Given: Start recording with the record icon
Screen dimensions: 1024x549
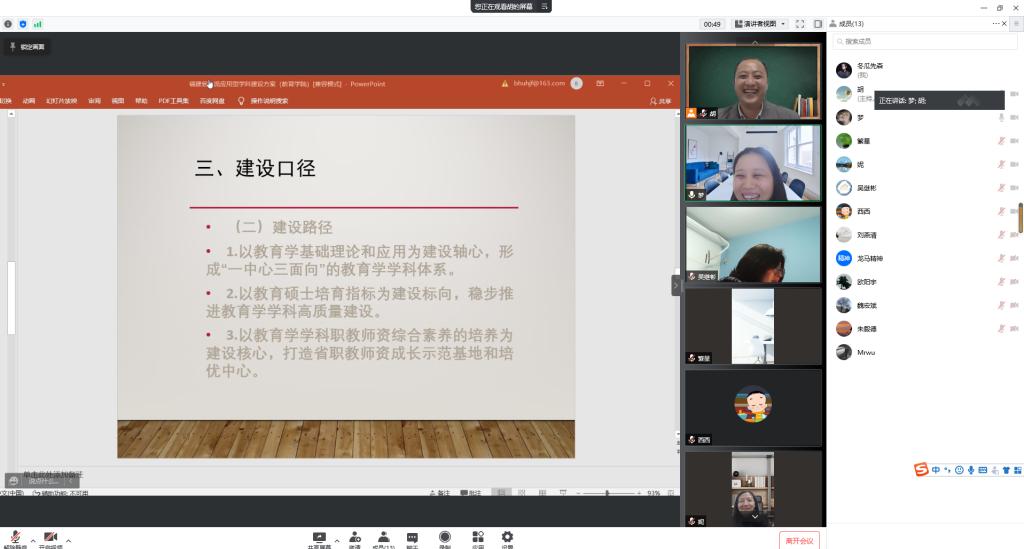Looking at the screenshot, I should coord(445,538).
